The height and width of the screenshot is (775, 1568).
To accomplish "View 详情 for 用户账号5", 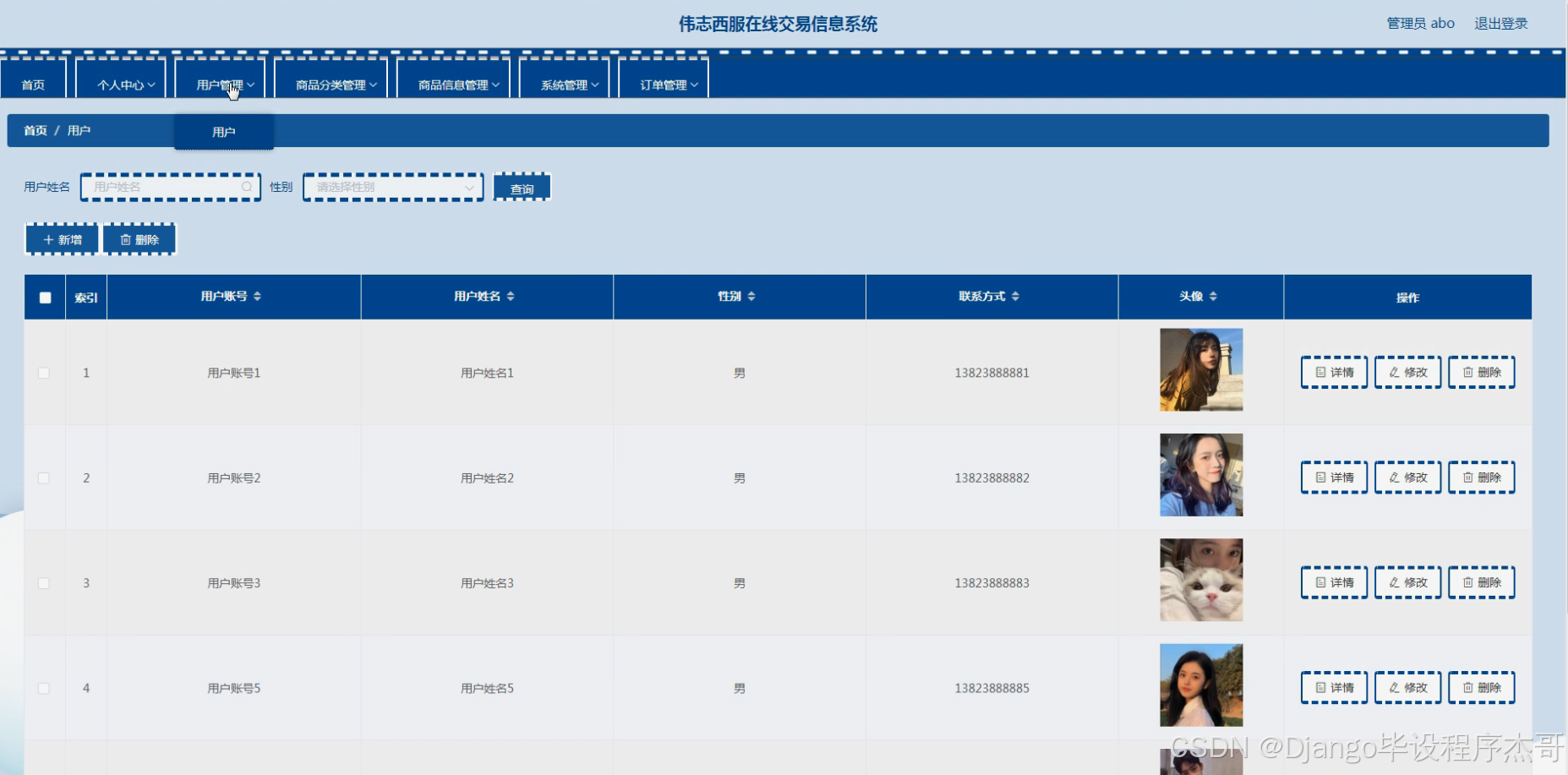I will (x=1334, y=688).
